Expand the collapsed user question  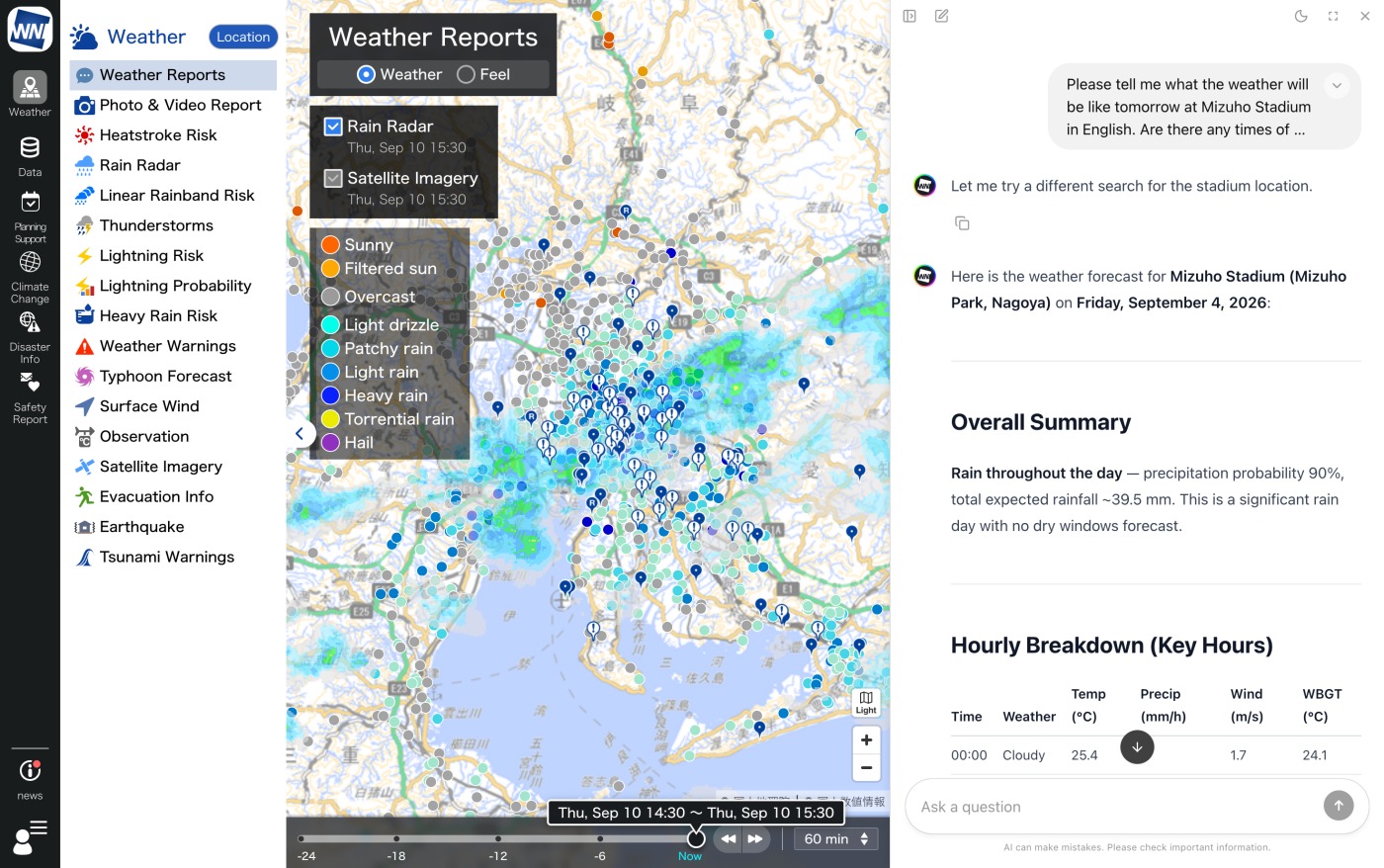[x=1337, y=85]
